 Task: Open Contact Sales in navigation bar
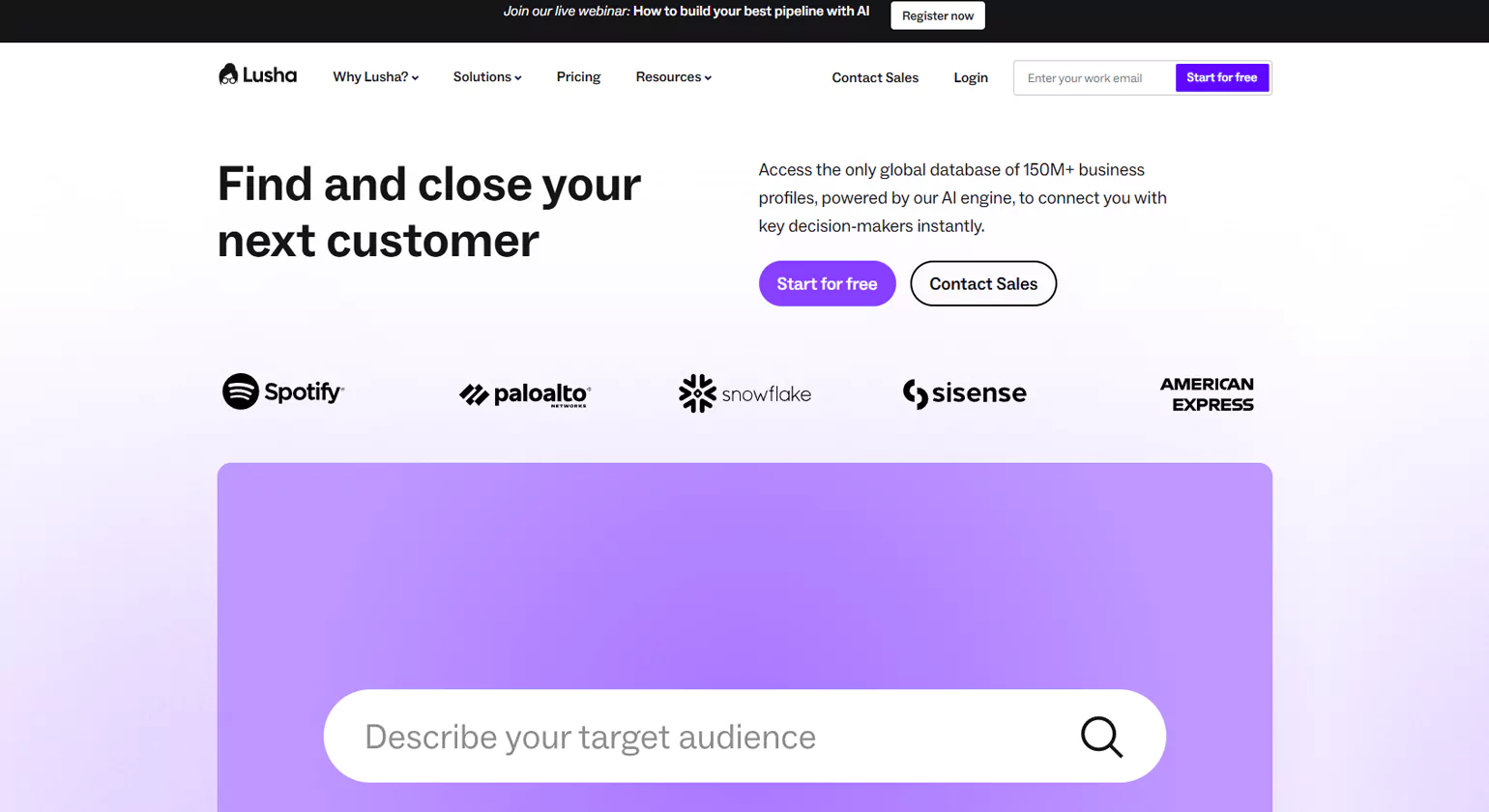pyautogui.click(x=875, y=77)
